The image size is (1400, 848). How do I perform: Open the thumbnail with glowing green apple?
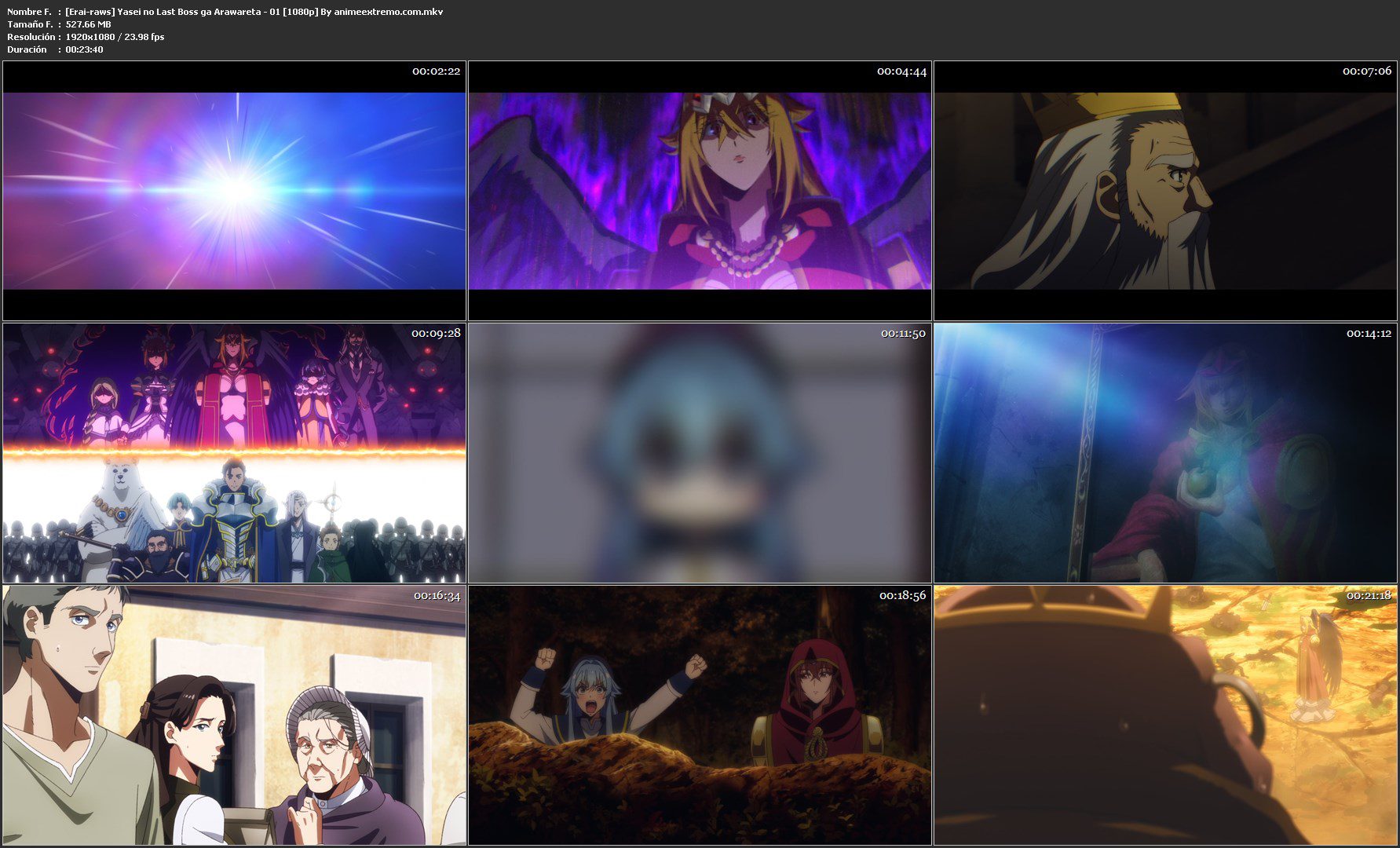pos(1165,453)
